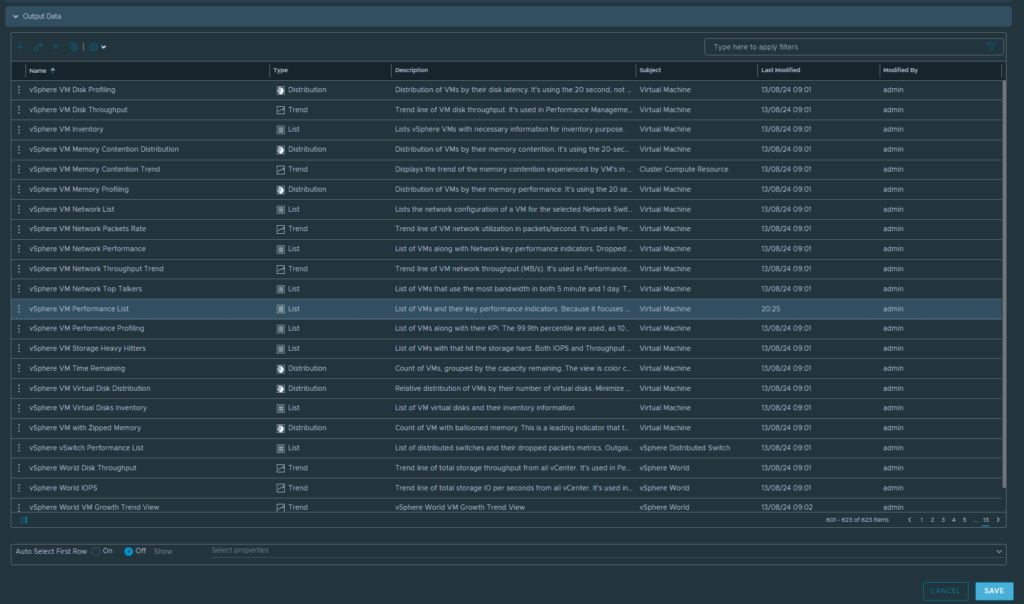Collapse the Output Data section
The height and width of the screenshot is (604, 1024).
[16, 16]
